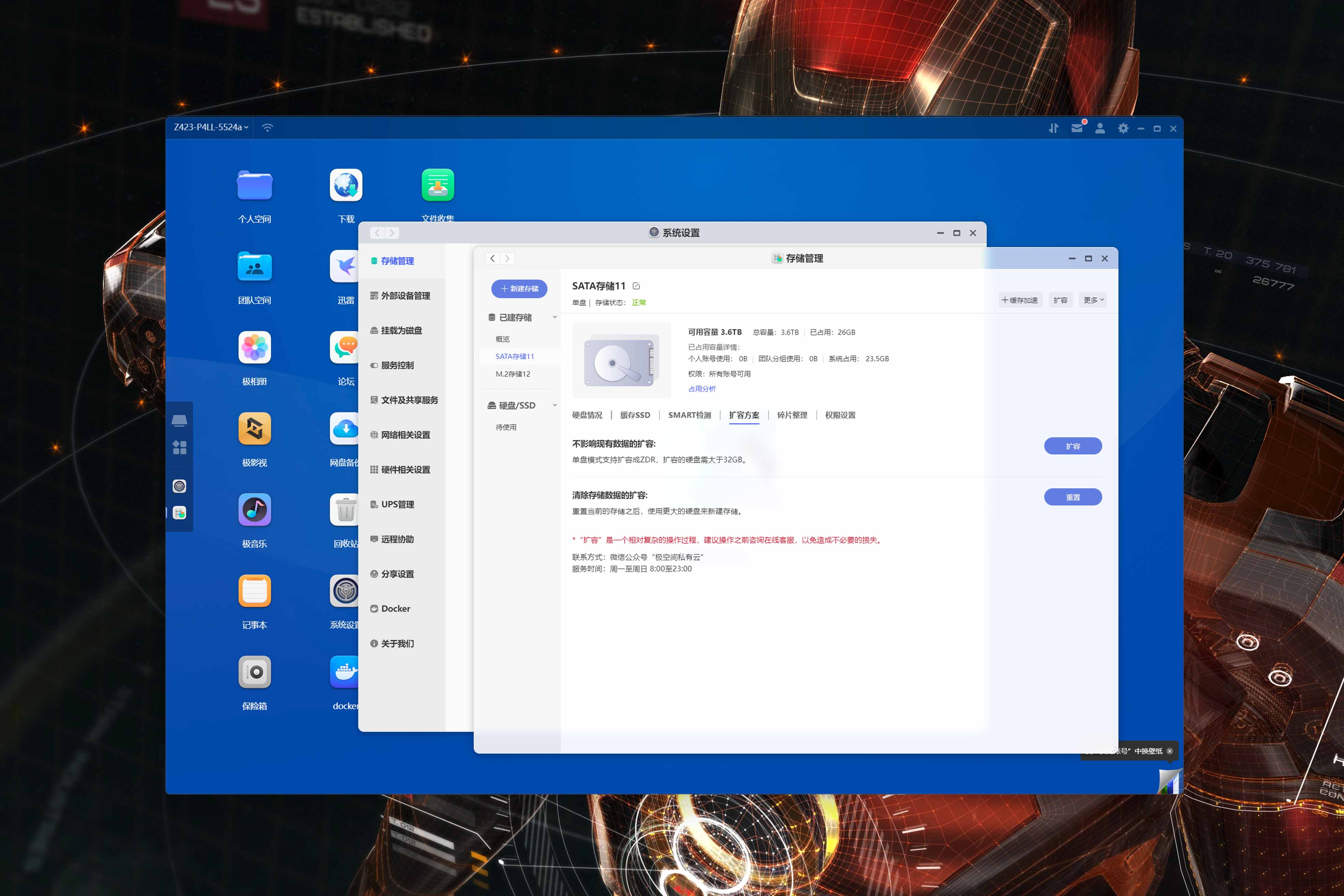Click the hard disk thumbnail image

point(621,360)
